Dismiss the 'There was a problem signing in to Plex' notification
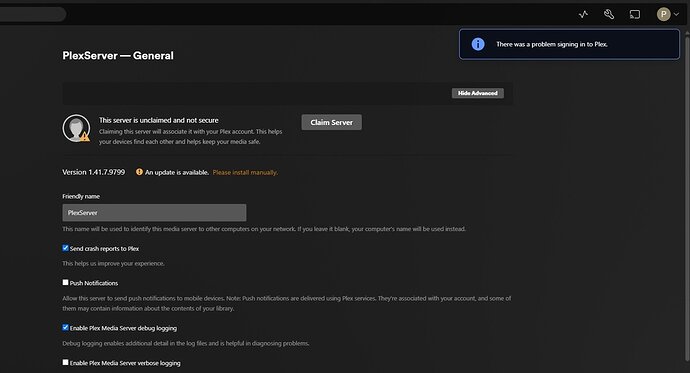The image size is (690, 373). pyautogui.click(x=569, y=44)
